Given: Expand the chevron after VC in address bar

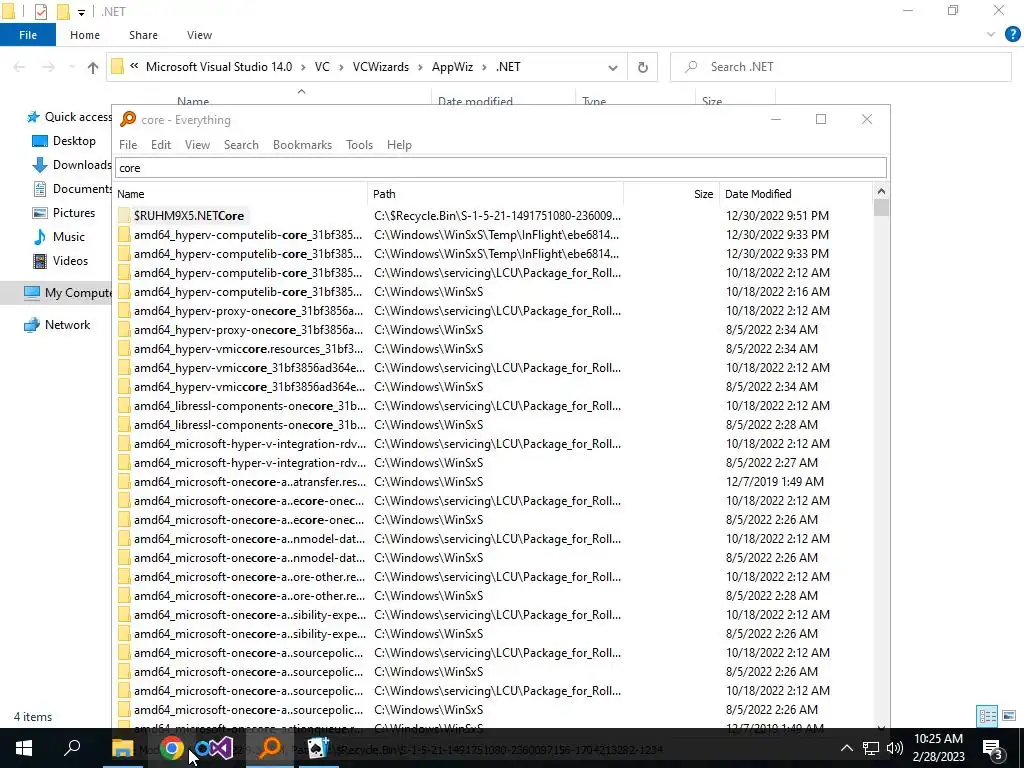Looking at the screenshot, I should [342, 67].
